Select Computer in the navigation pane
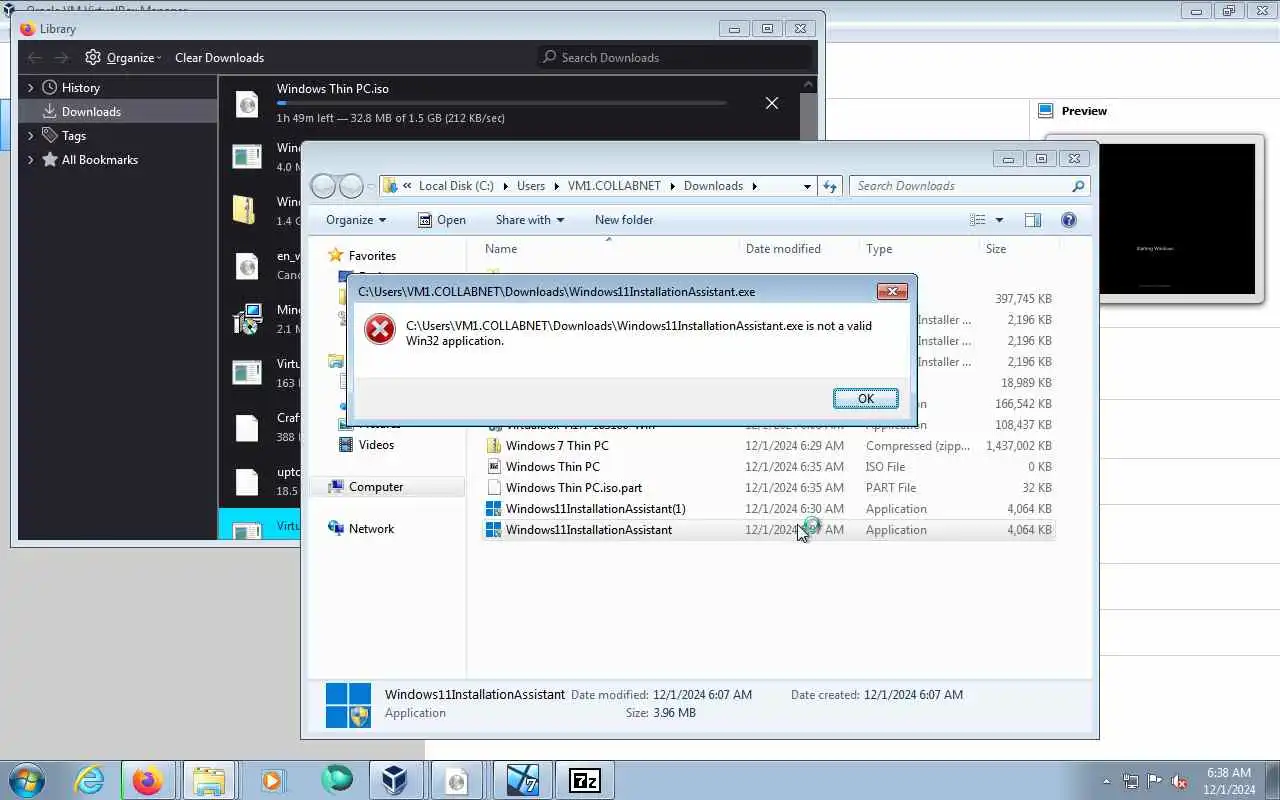 [376, 487]
